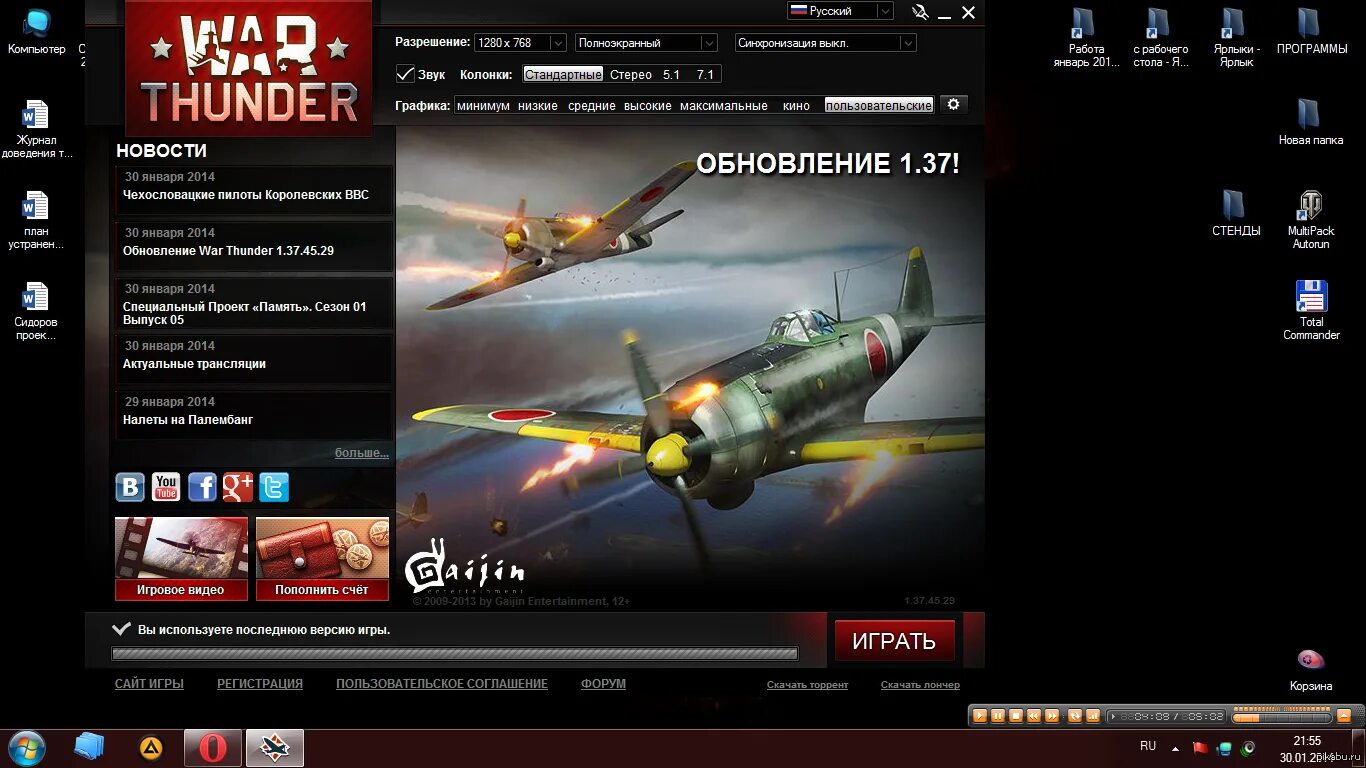Open the Facebook page icon
Viewport: 1366px width, 768px height.
click(202, 487)
